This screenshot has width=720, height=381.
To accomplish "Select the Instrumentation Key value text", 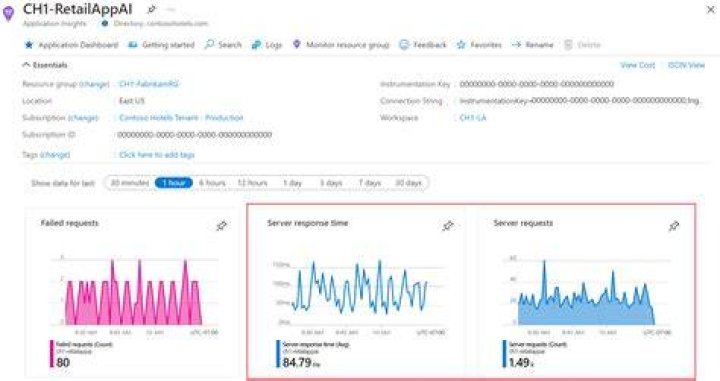I will point(536,84).
